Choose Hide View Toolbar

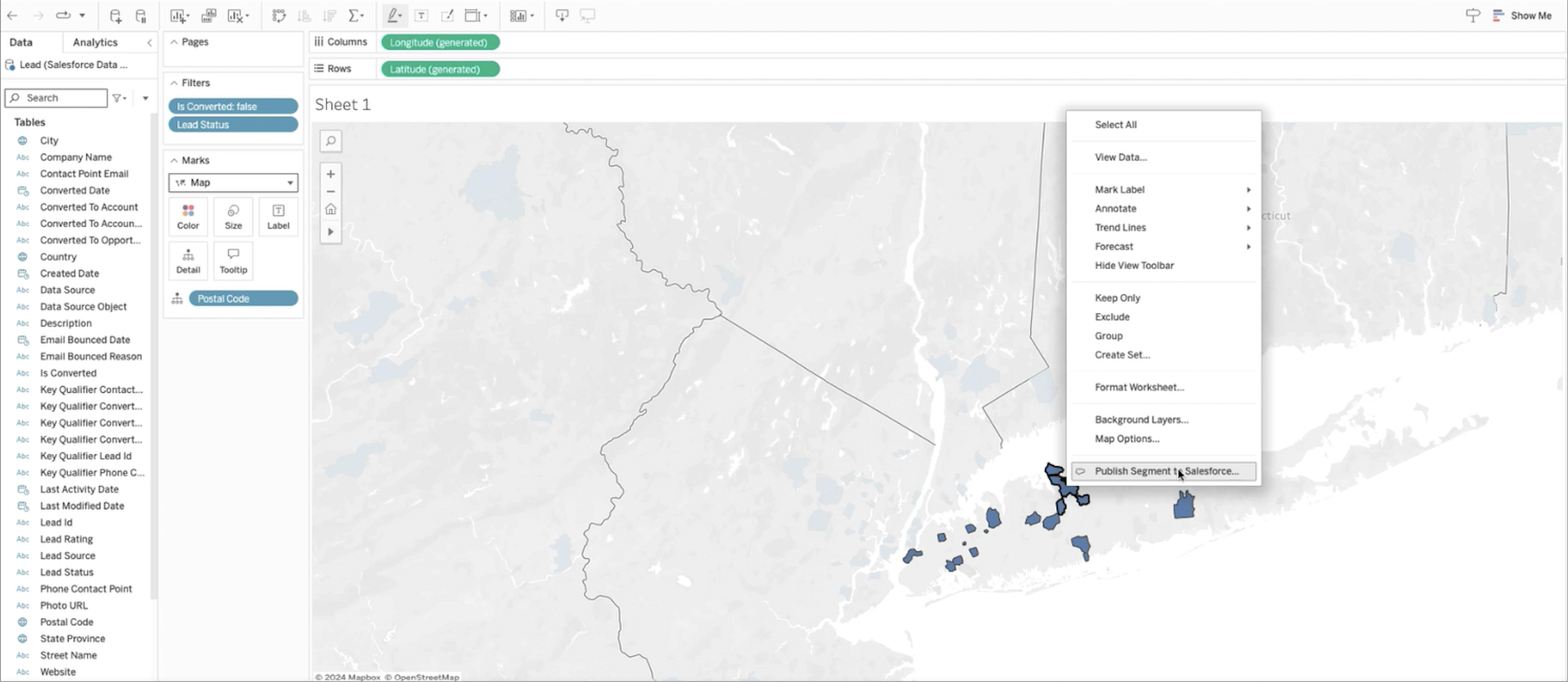[x=1133, y=266]
